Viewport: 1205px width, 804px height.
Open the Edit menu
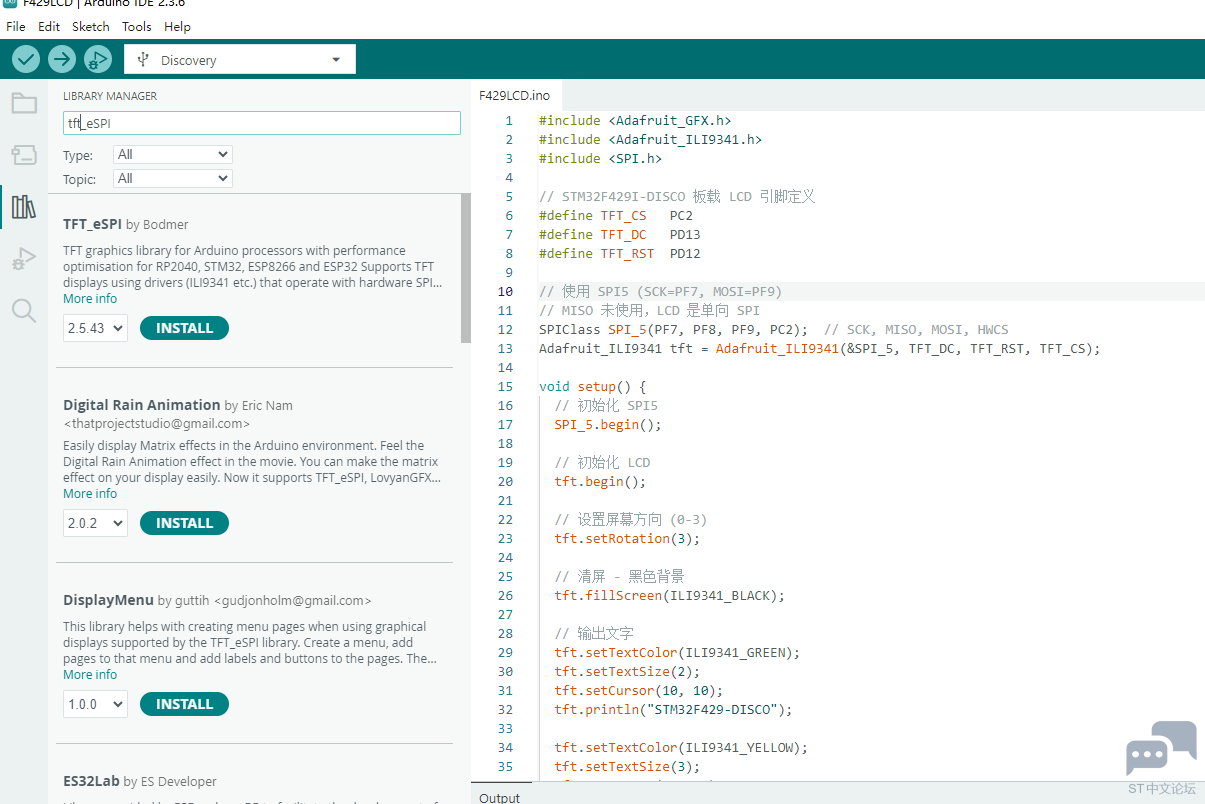(x=49, y=27)
